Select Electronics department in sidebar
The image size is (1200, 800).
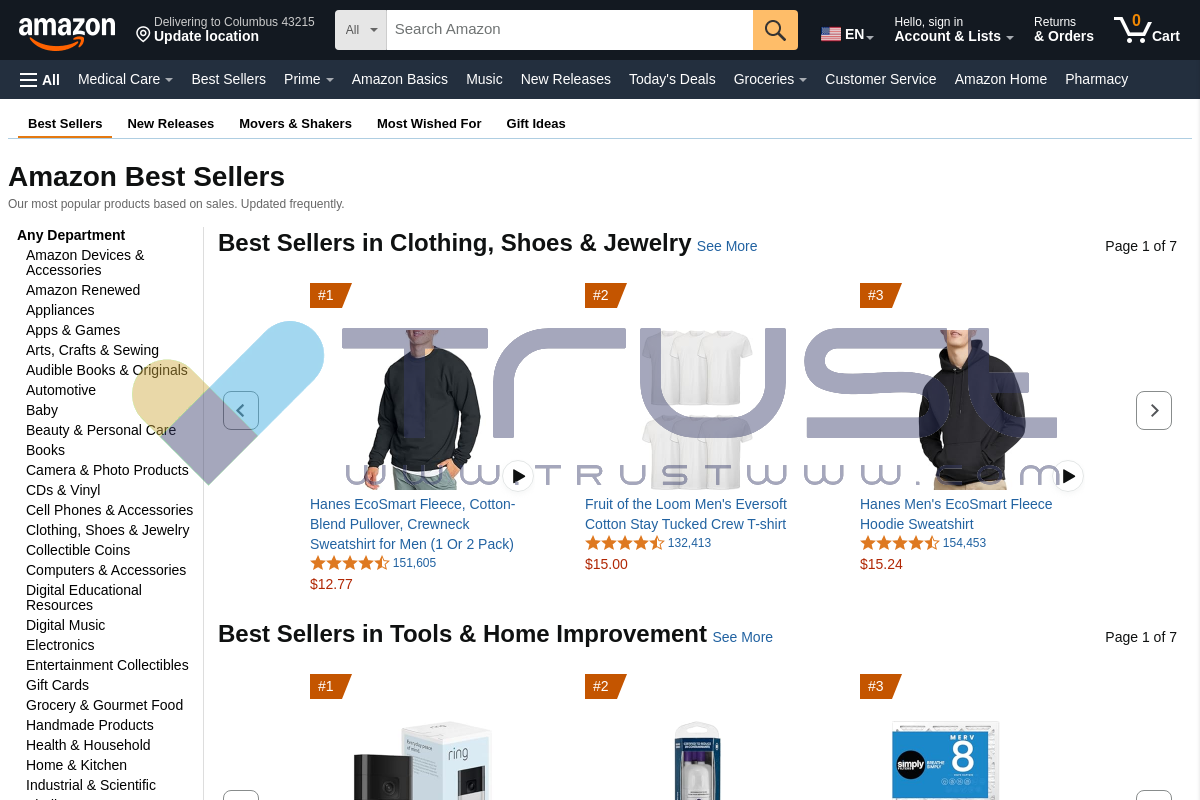(60, 645)
